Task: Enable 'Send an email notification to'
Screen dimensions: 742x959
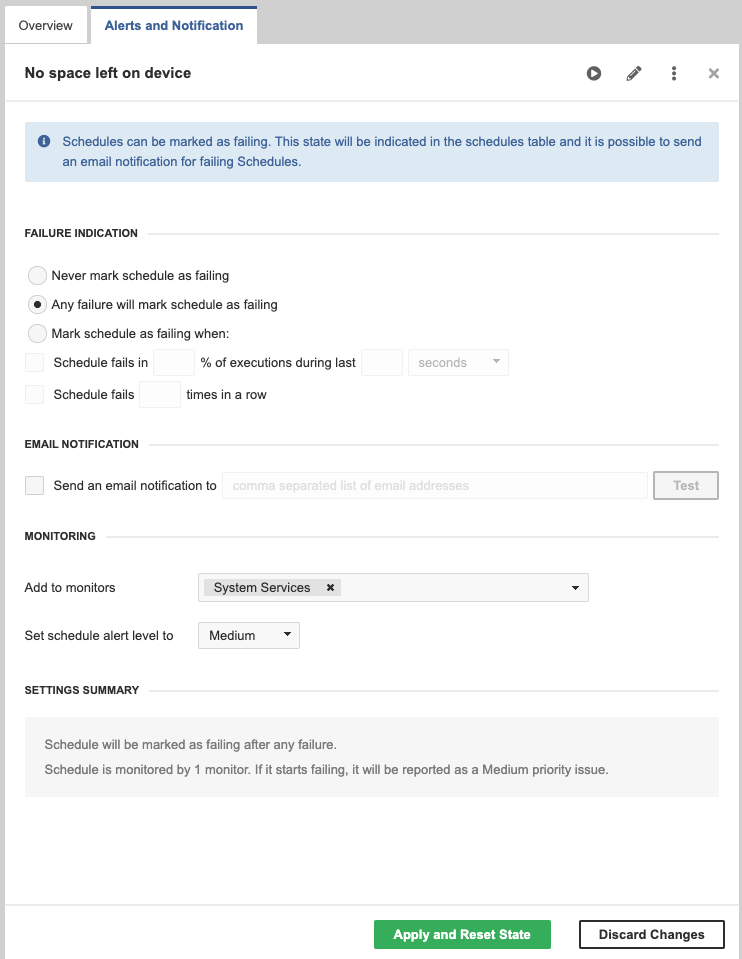Action: [34, 485]
